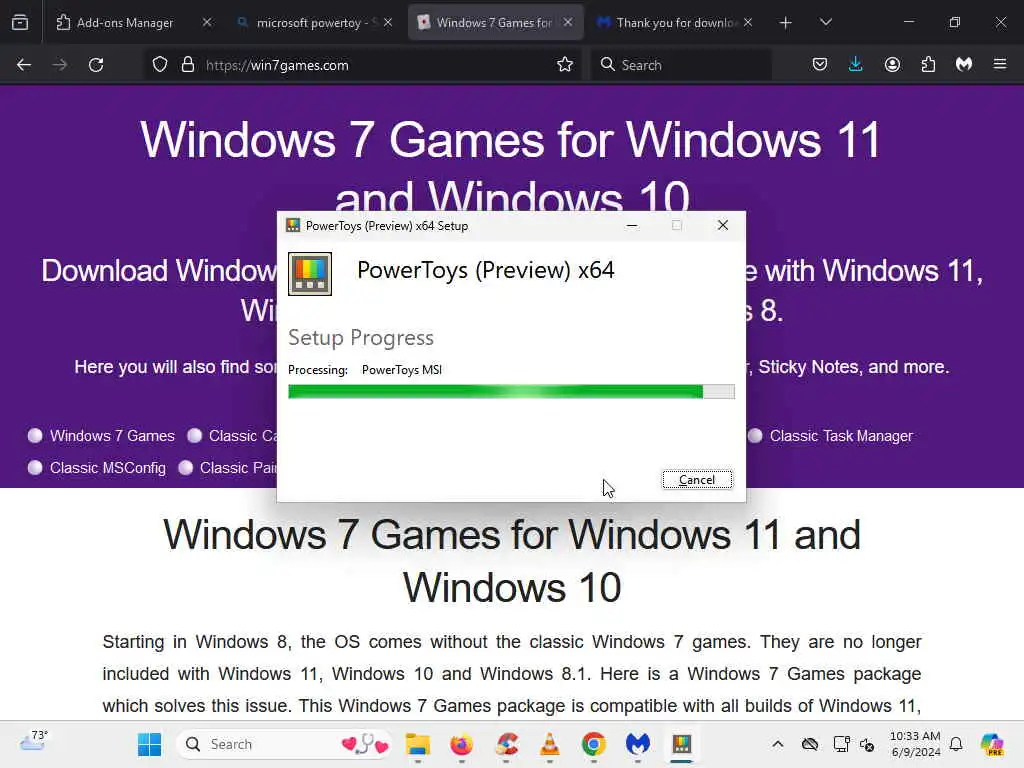Click the OneDrive tray icon

810,744
